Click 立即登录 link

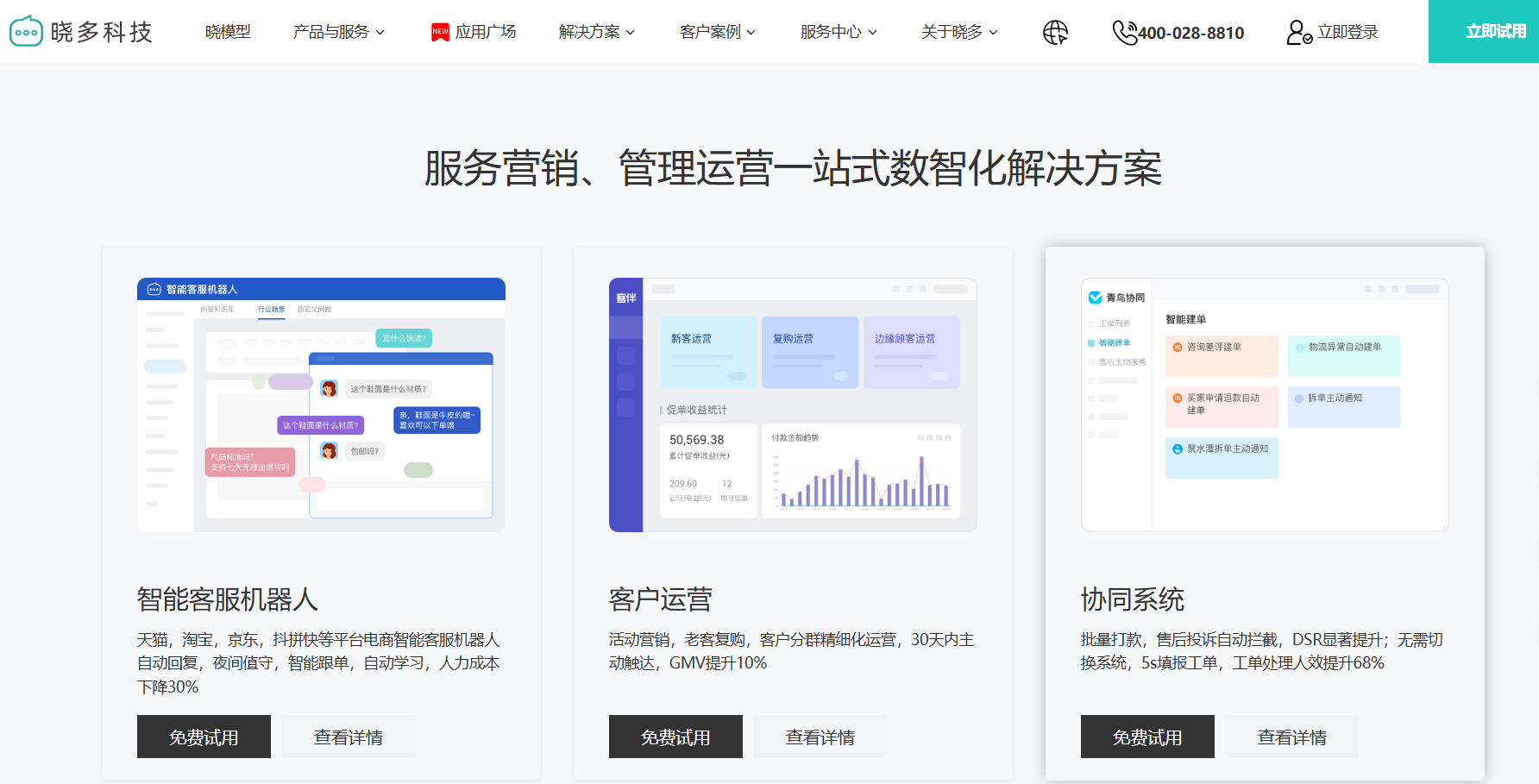click(1347, 32)
